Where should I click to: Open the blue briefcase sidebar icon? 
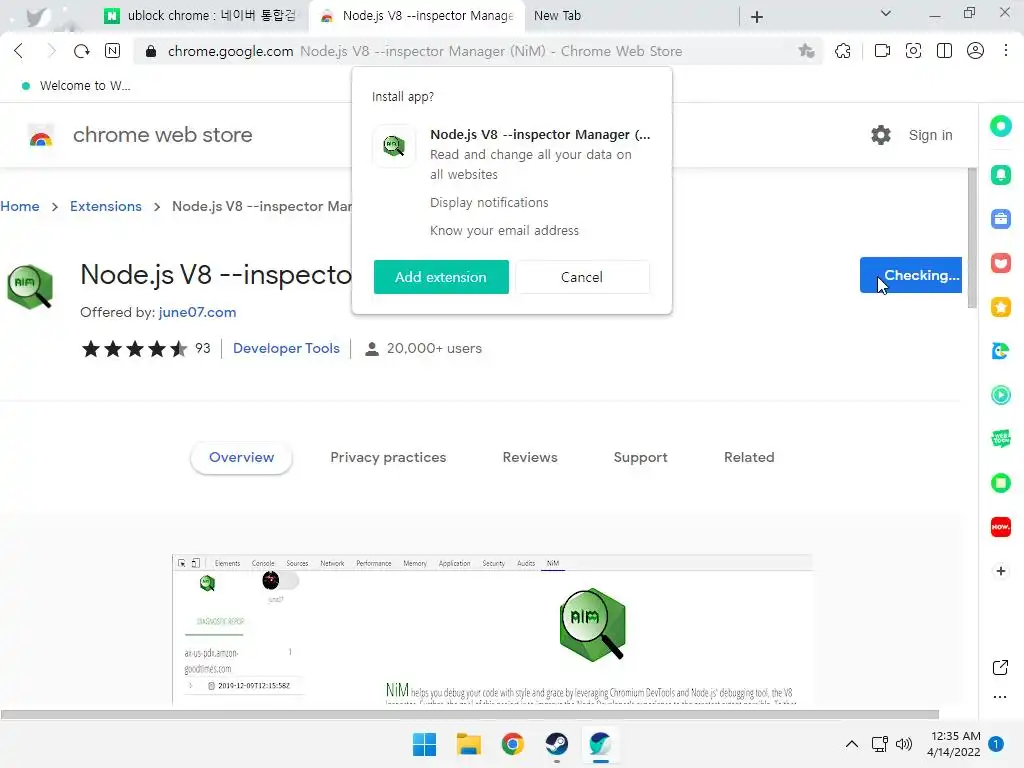[1000, 219]
